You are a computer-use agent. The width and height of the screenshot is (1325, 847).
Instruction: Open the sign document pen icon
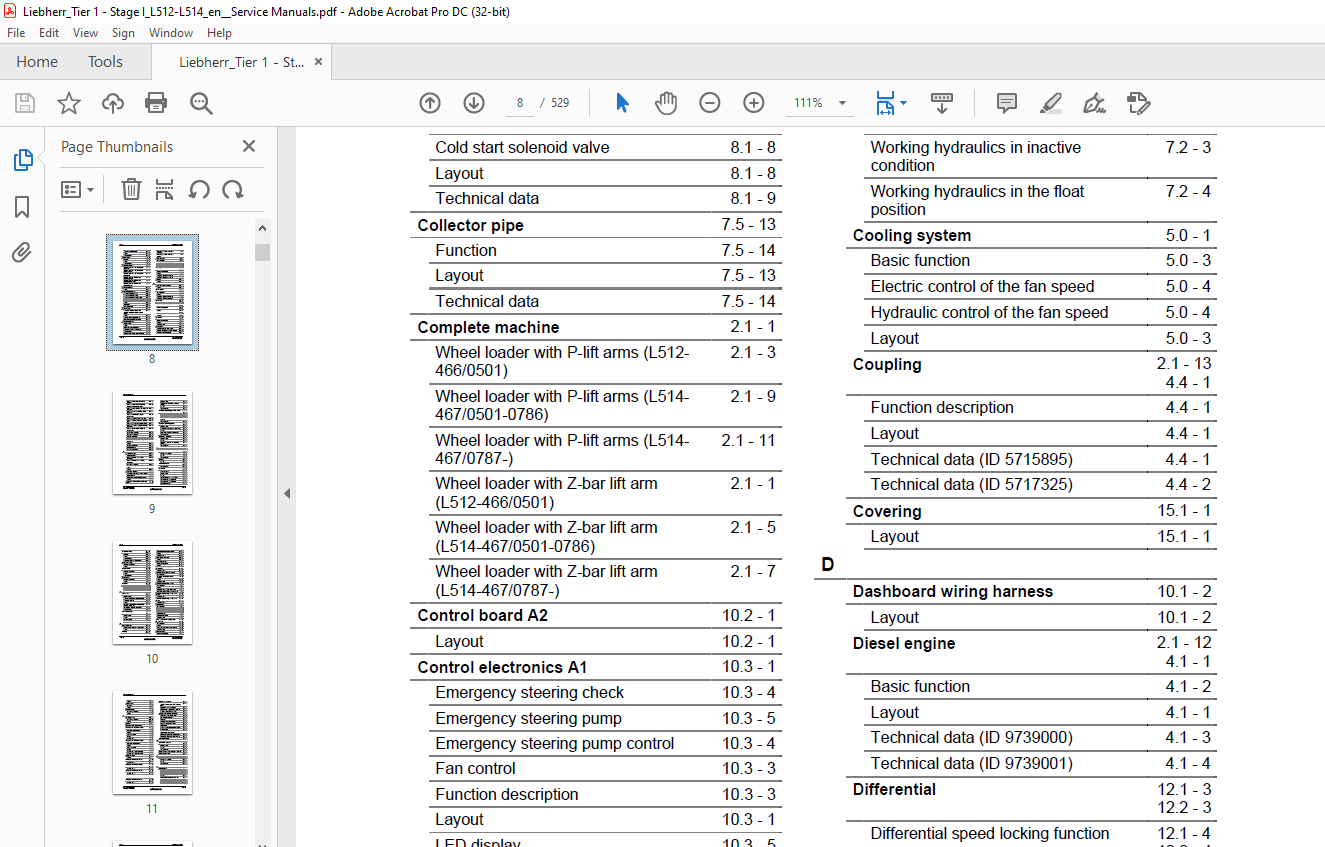1094,103
